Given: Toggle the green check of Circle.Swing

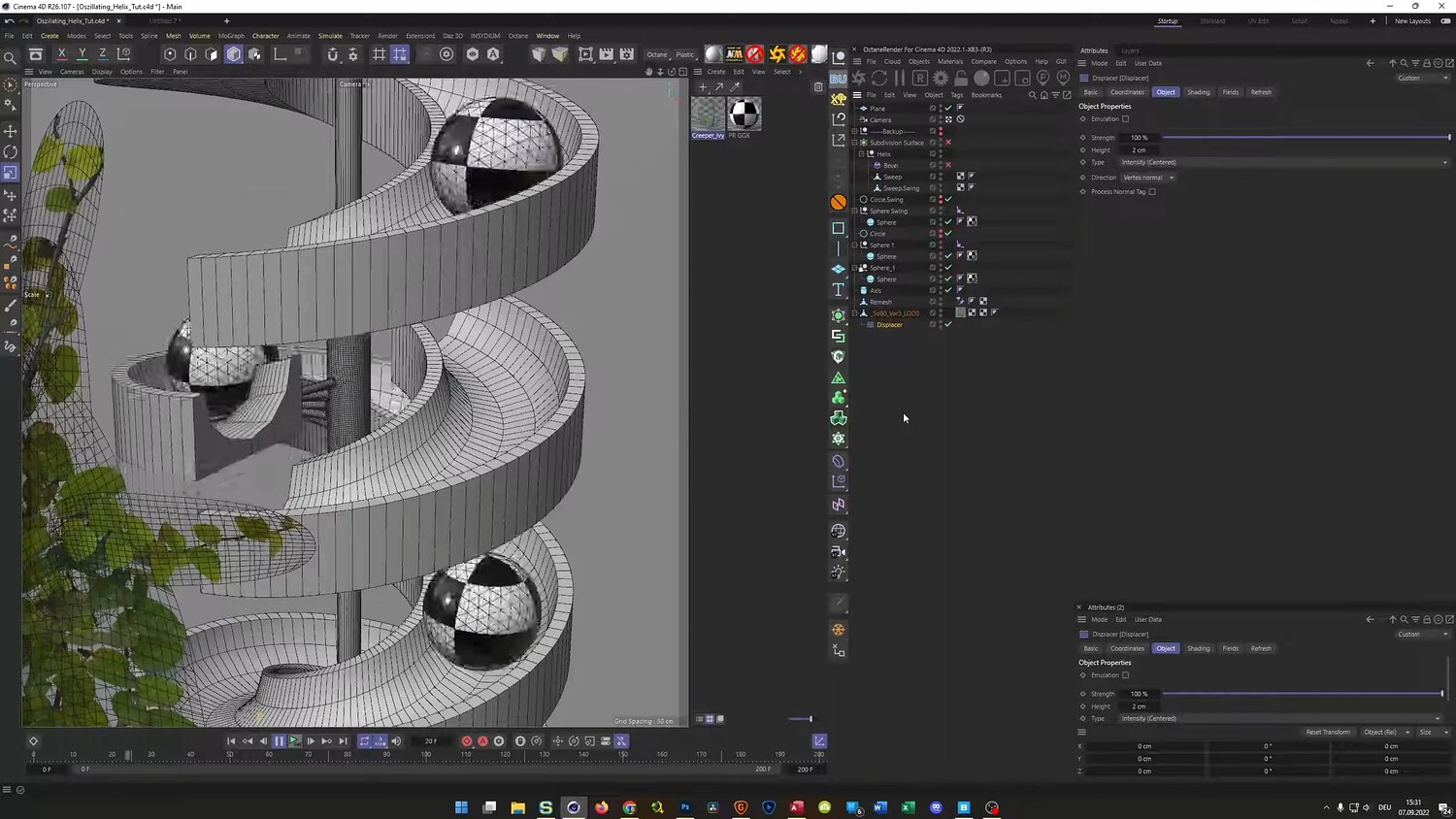Looking at the screenshot, I should click(948, 199).
